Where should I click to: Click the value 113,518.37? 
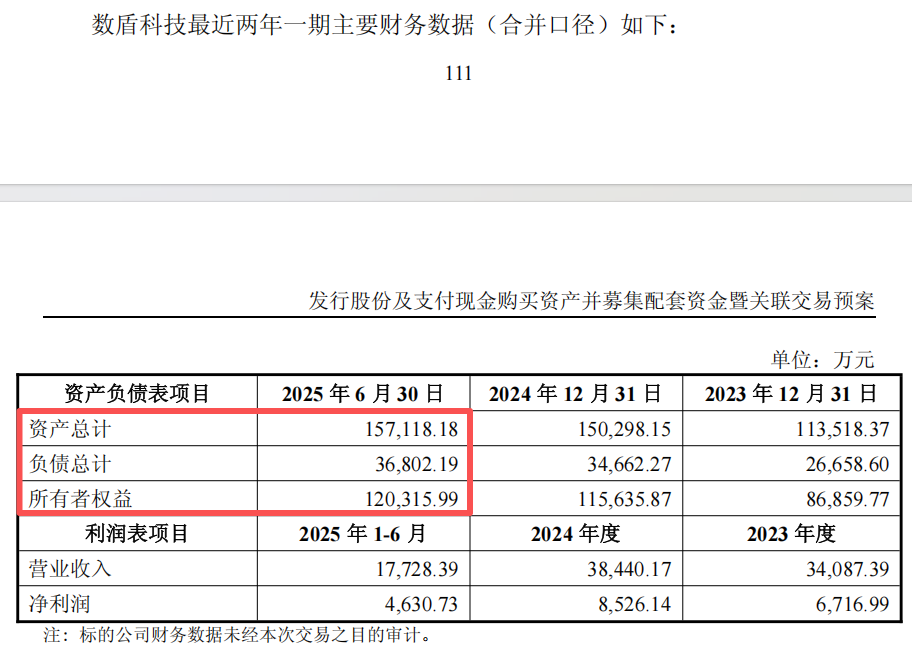click(842, 429)
